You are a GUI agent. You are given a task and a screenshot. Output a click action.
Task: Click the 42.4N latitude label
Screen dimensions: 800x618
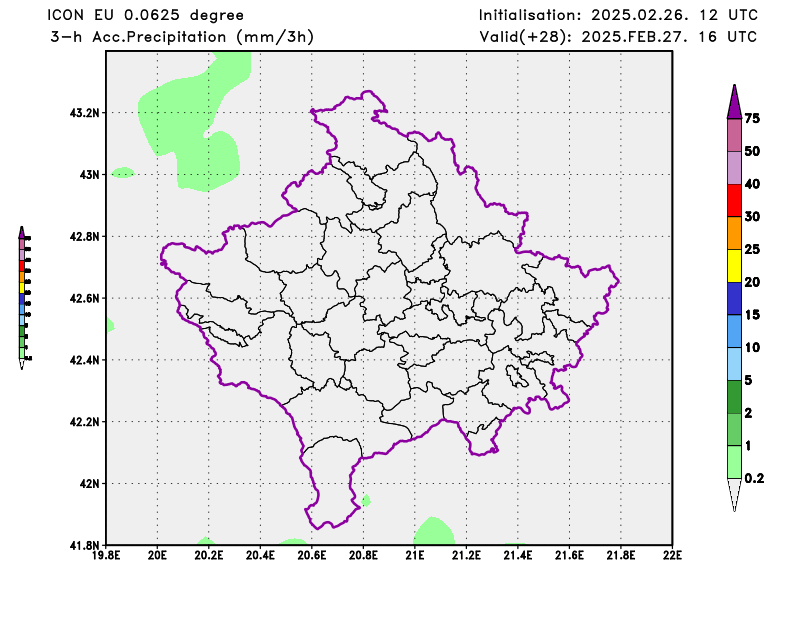point(84,360)
